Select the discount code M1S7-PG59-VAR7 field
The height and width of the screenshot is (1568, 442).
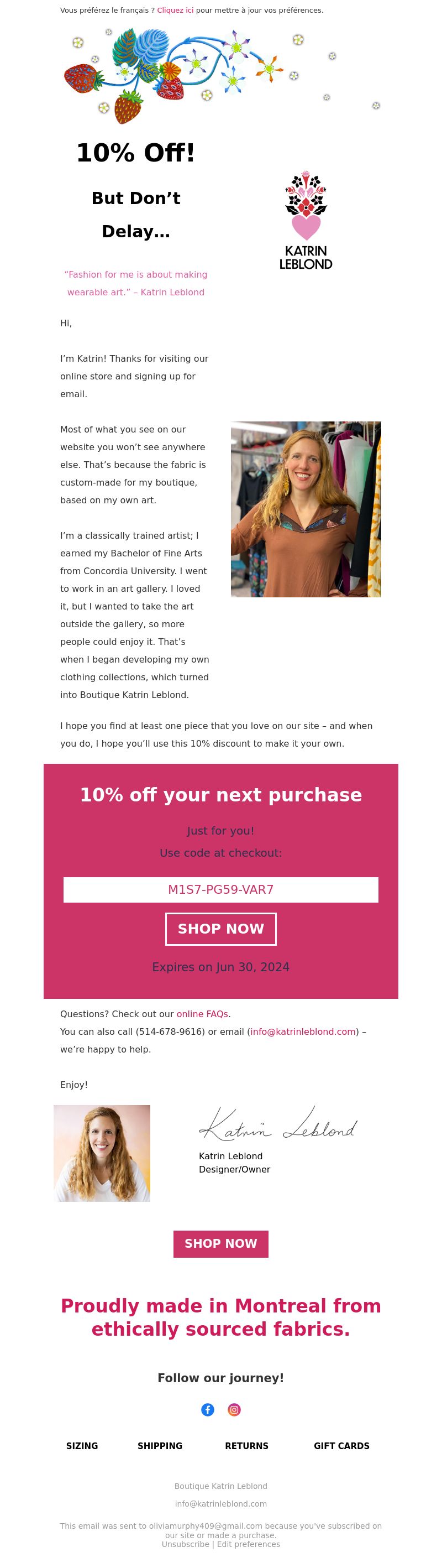[x=220, y=889]
